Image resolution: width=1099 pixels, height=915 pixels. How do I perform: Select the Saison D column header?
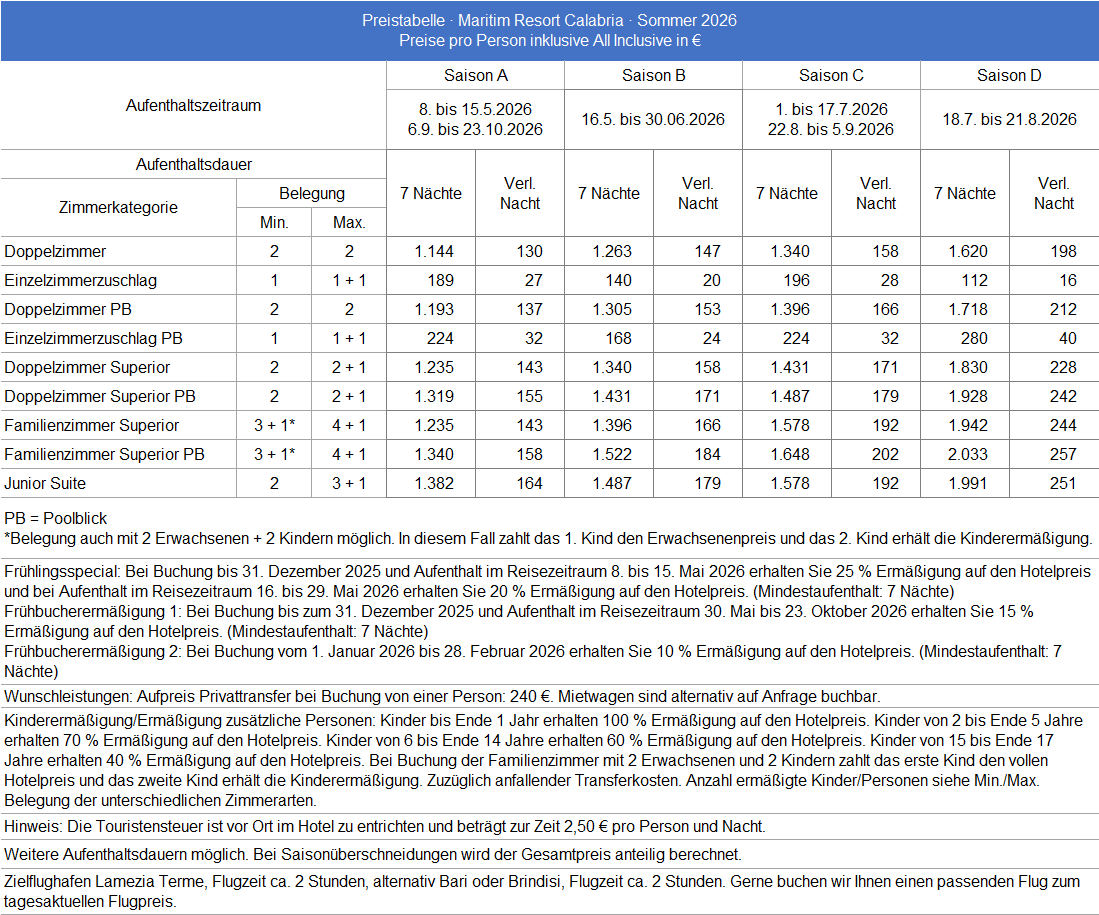(x=1009, y=76)
